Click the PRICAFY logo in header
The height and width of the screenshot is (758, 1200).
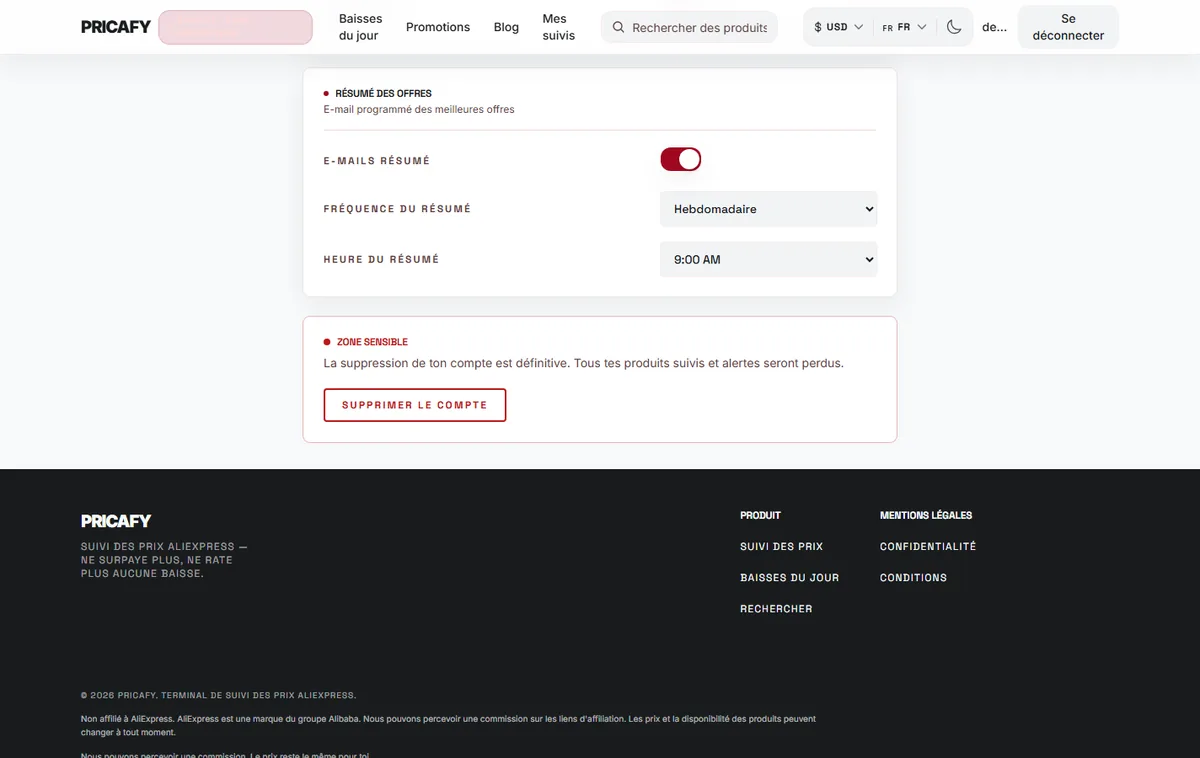[116, 27]
